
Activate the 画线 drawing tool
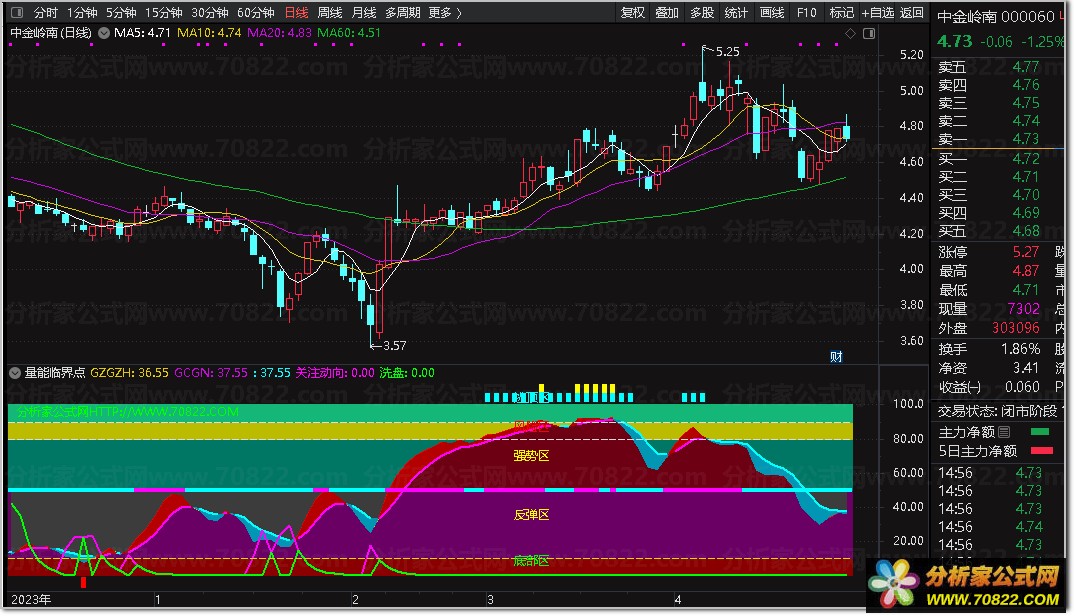click(x=772, y=12)
